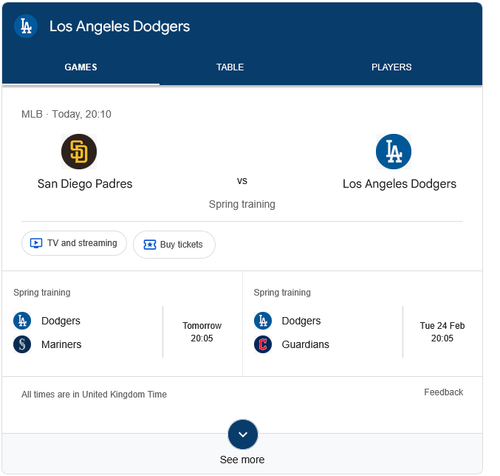Switch to the PLAYERS tab
This screenshot has width=500, height=476.
click(391, 67)
